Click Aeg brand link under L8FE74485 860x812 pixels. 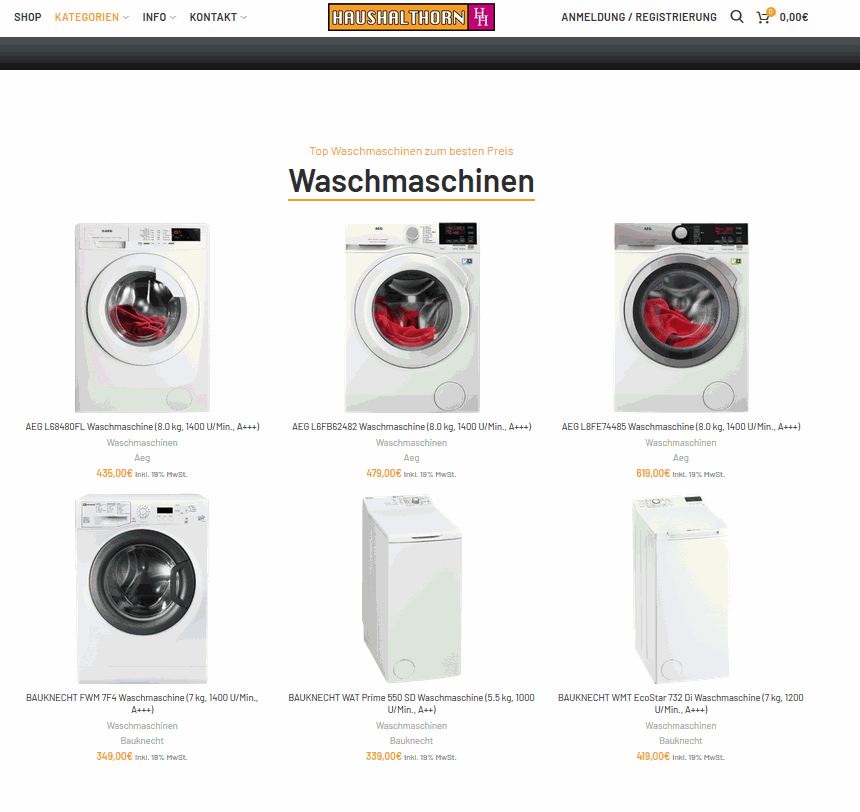[681, 458]
